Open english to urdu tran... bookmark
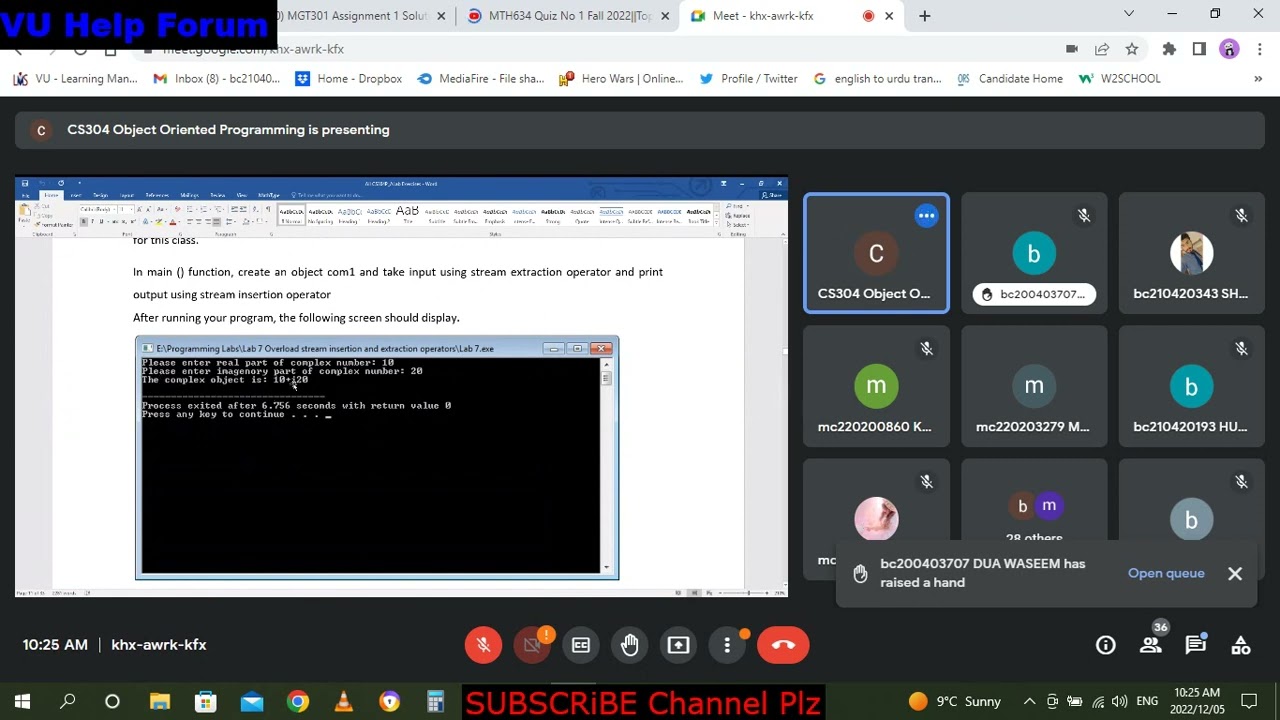Image resolution: width=1280 pixels, height=720 pixels. [877, 79]
